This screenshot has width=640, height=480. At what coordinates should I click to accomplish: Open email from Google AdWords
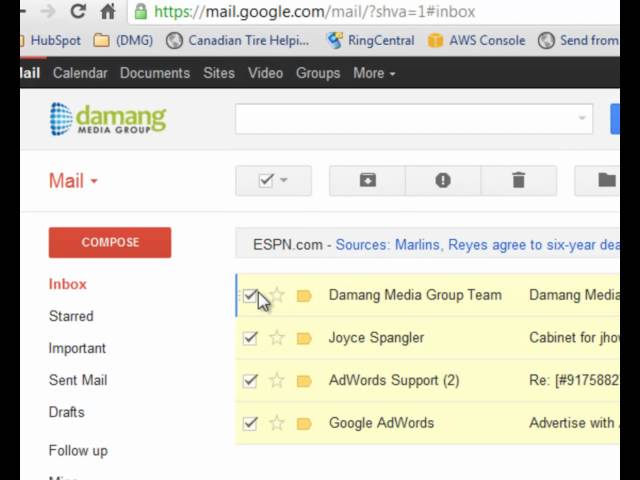(381, 423)
